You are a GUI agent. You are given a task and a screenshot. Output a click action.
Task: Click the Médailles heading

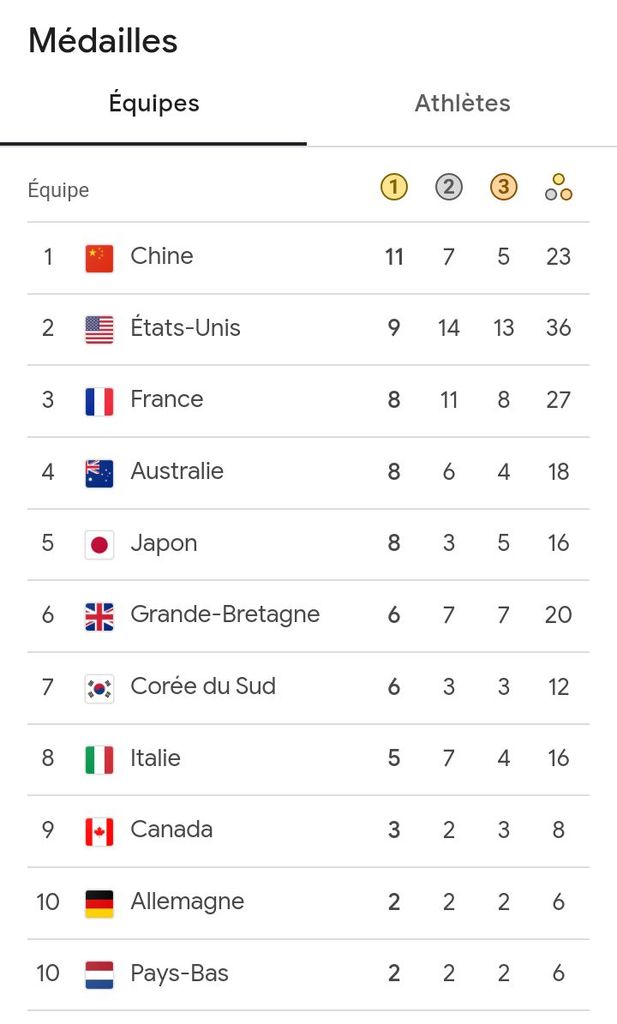pyautogui.click(x=103, y=41)
